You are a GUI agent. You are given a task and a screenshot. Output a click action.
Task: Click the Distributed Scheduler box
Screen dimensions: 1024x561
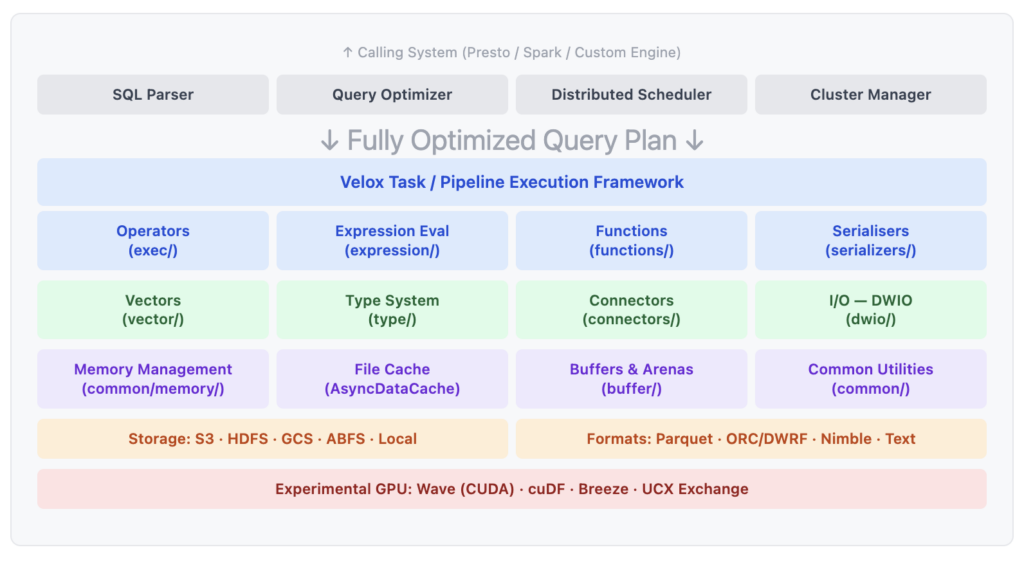(x=631, y=95)
